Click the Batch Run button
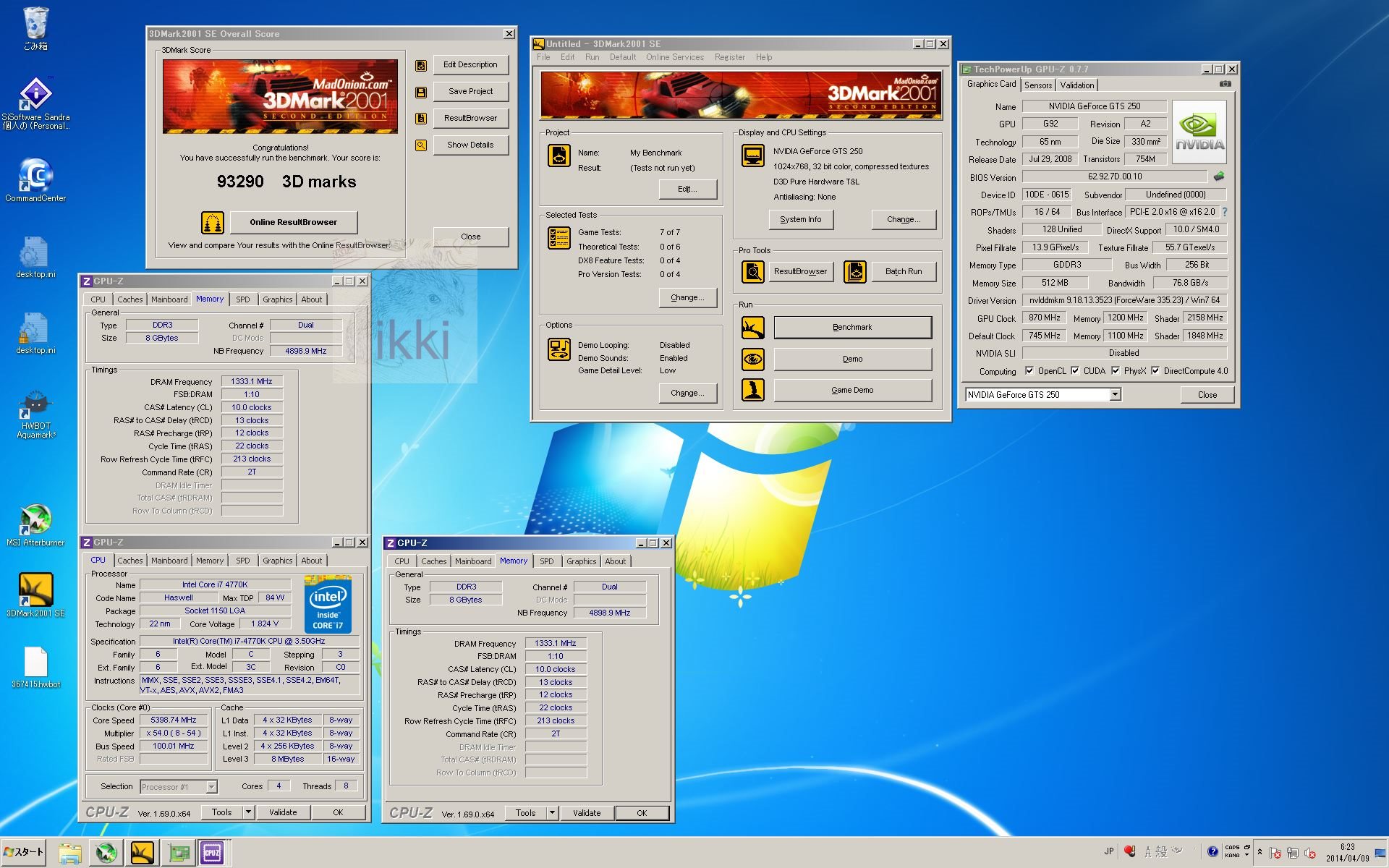The height and width of the screenshot is (868, 1389). tap(904, 272)
